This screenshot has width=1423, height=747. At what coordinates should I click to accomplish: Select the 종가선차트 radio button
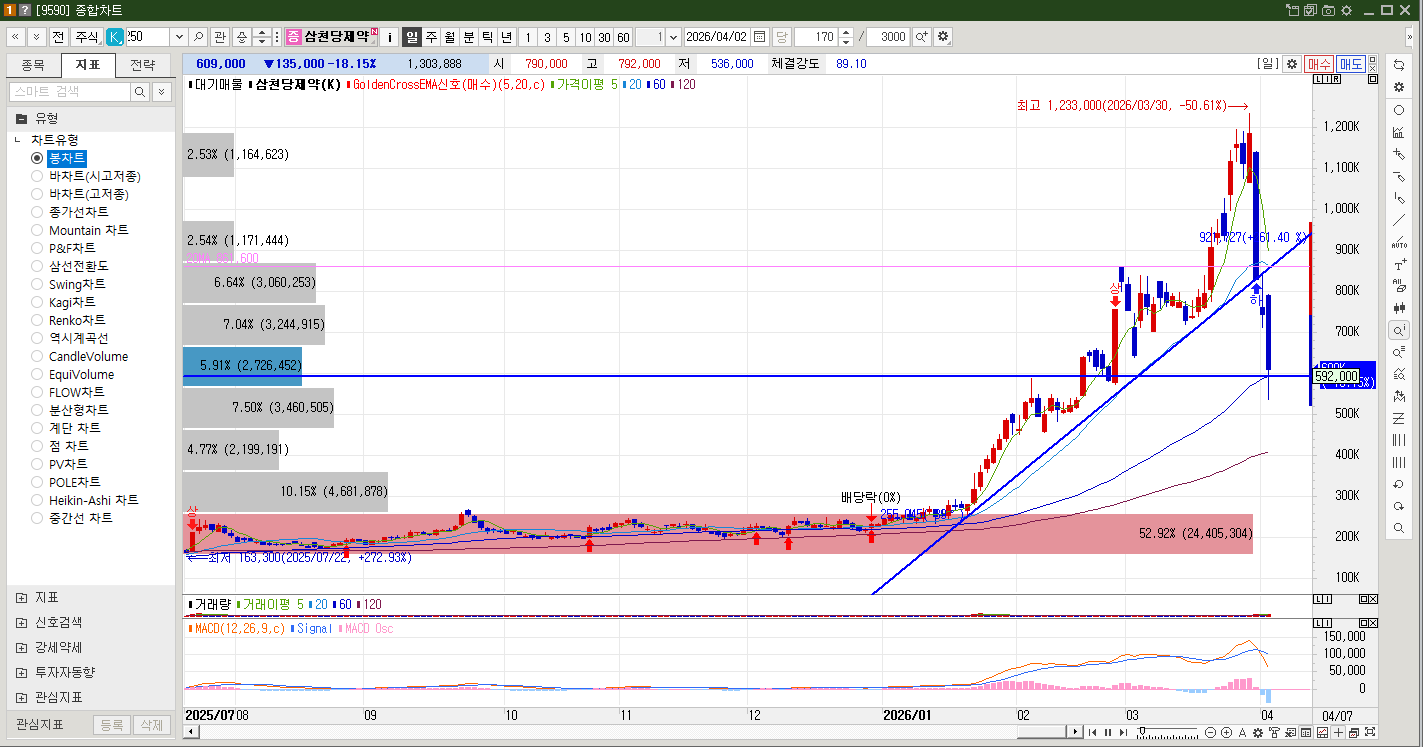tap(37, 212)
